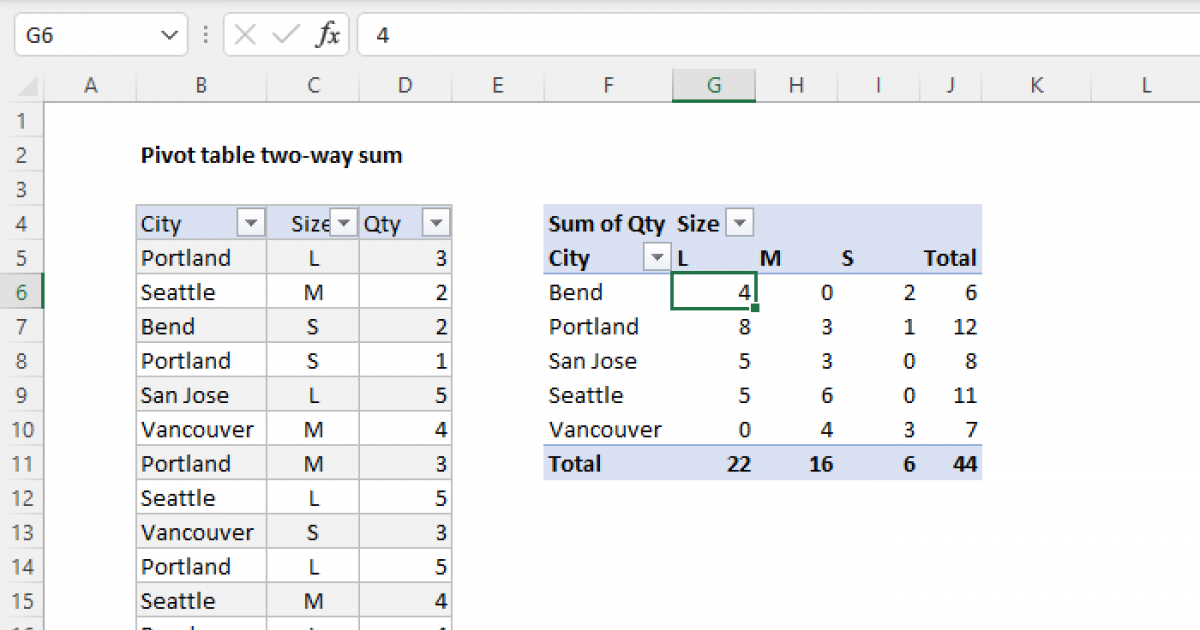Click the grand total cell showing 44
This screenshot has width=1200, height=630.
click(x=964, y=464)
